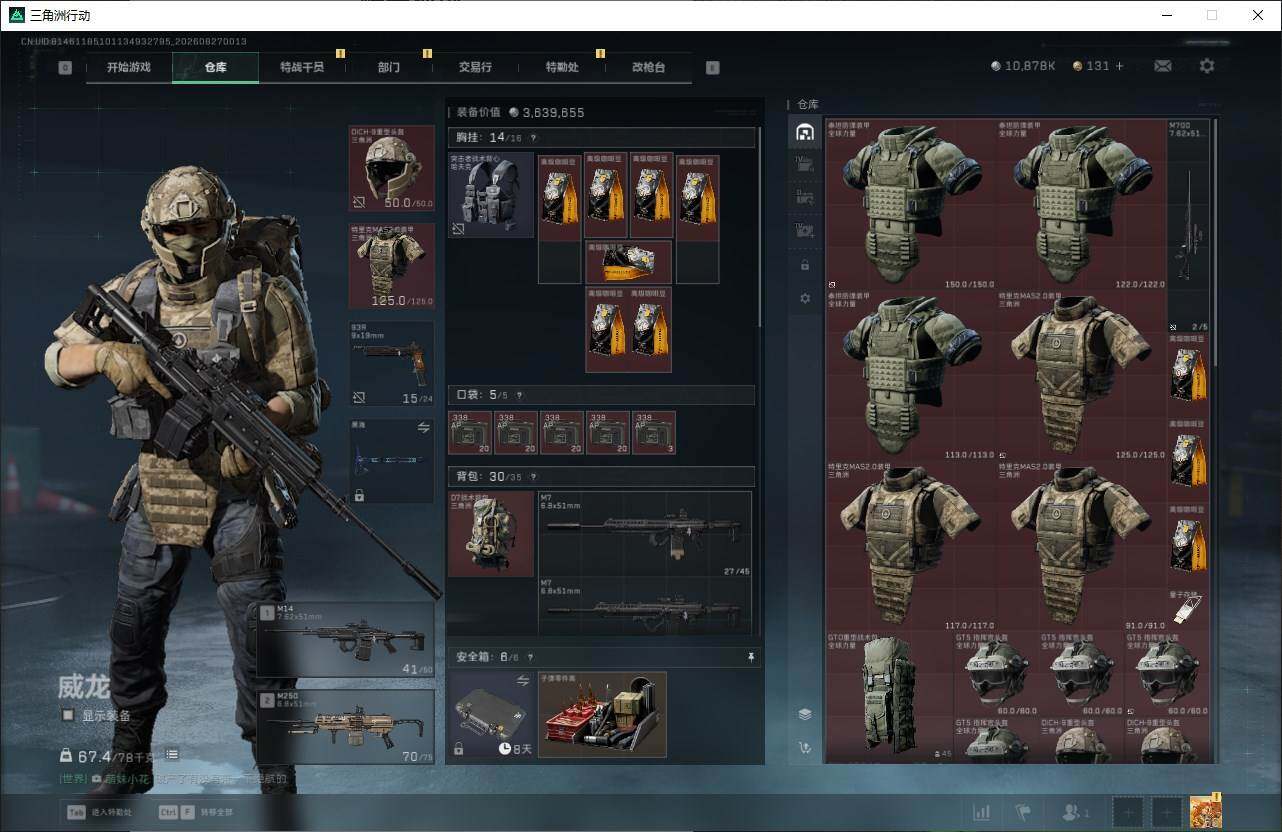Viewport: 1282px width, 832px height.
Task: Select the M7 rifle showing 27/45
Action: pyautogui.click(x=645, y=534)
